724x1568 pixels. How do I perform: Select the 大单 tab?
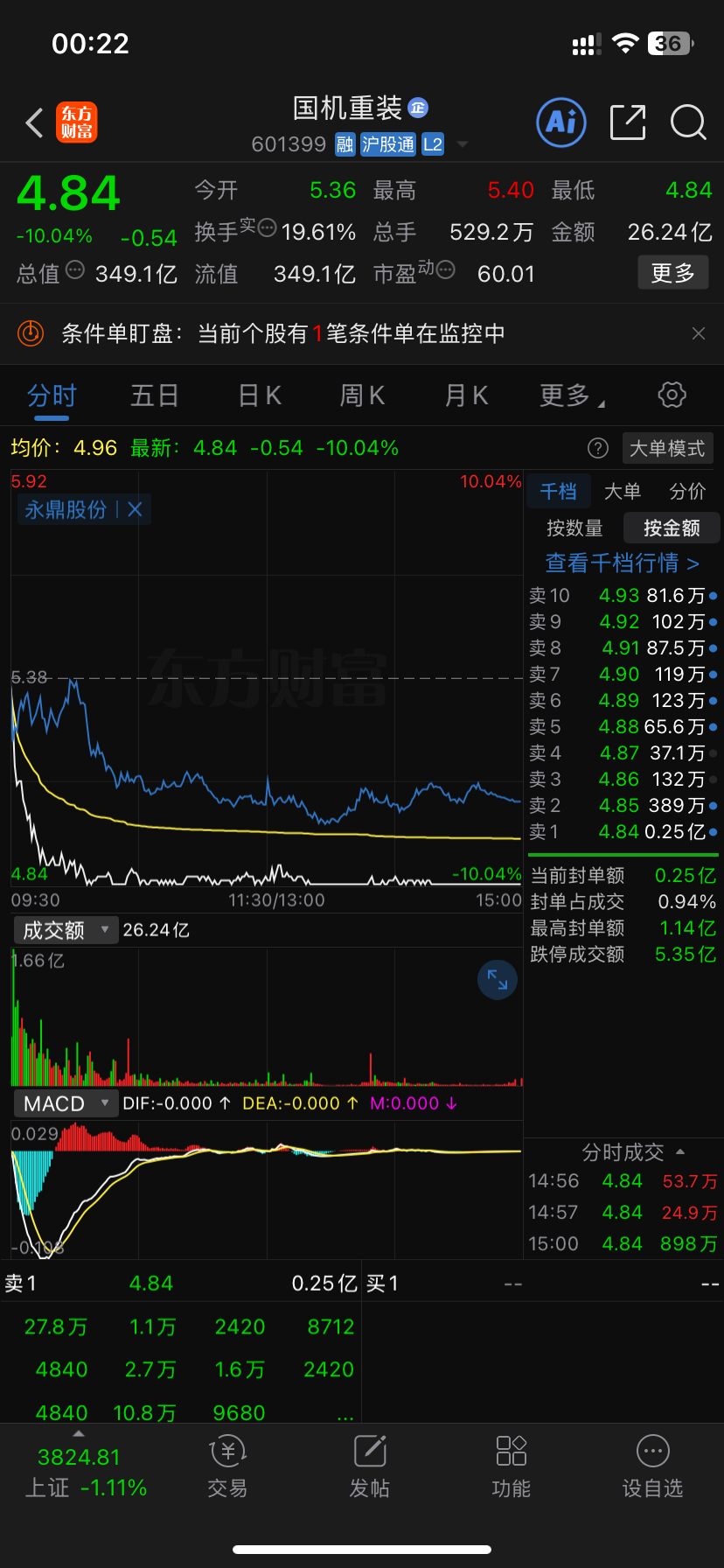pos(623,492)
